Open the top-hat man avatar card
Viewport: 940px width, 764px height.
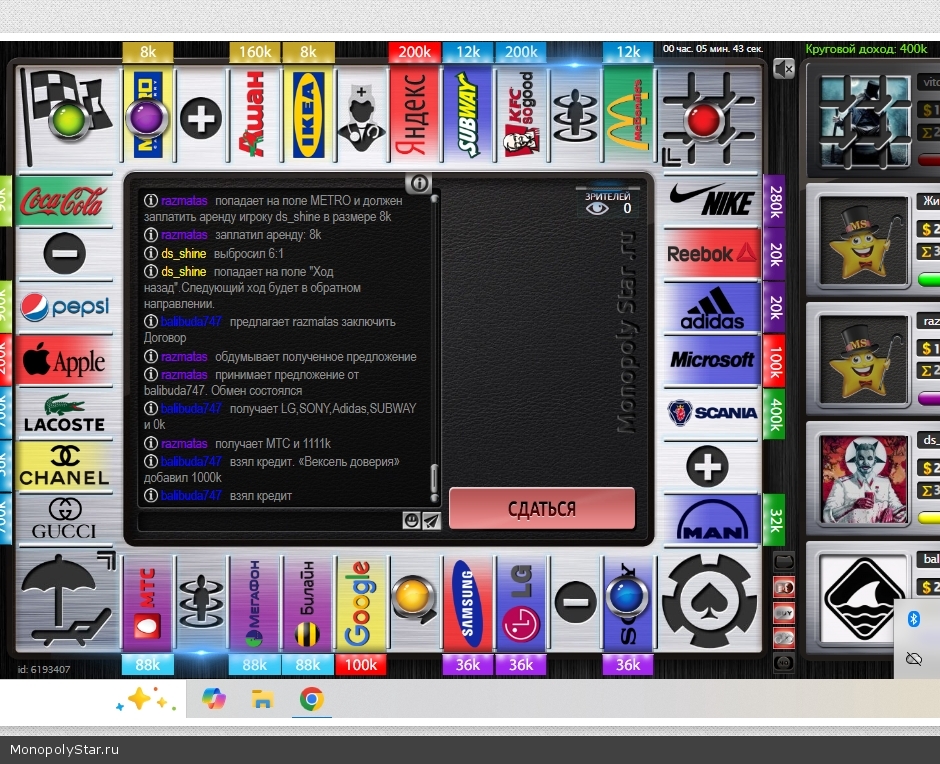[x=863, y=123]
